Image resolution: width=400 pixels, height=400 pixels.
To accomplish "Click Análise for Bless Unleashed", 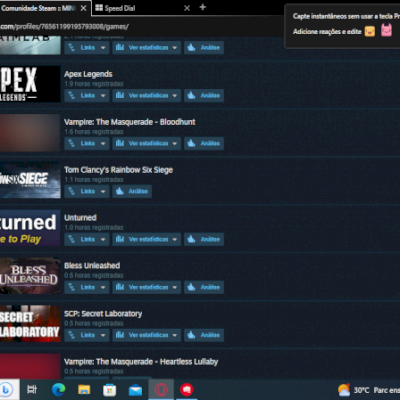I will pyautogui.click(x=204, y=287).
